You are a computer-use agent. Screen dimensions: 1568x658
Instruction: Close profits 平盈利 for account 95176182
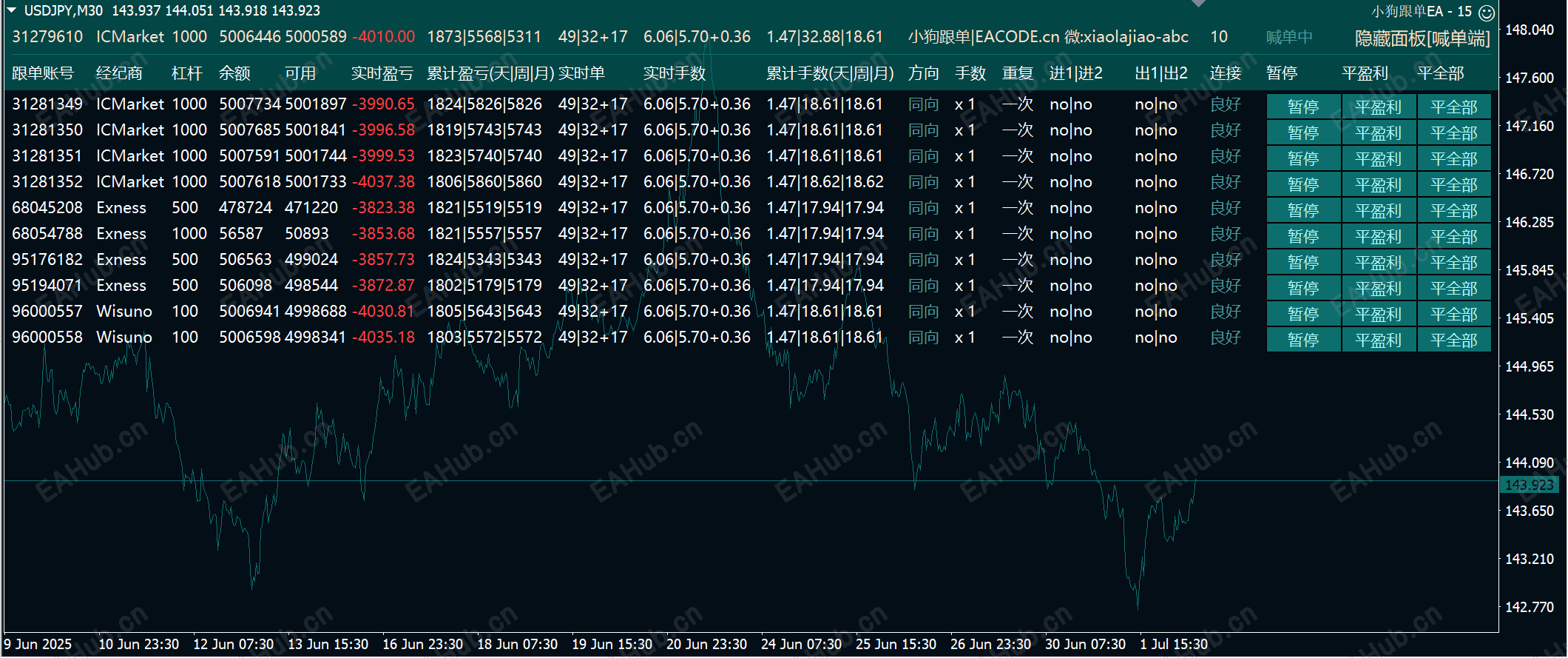(x=1379, y=262)
